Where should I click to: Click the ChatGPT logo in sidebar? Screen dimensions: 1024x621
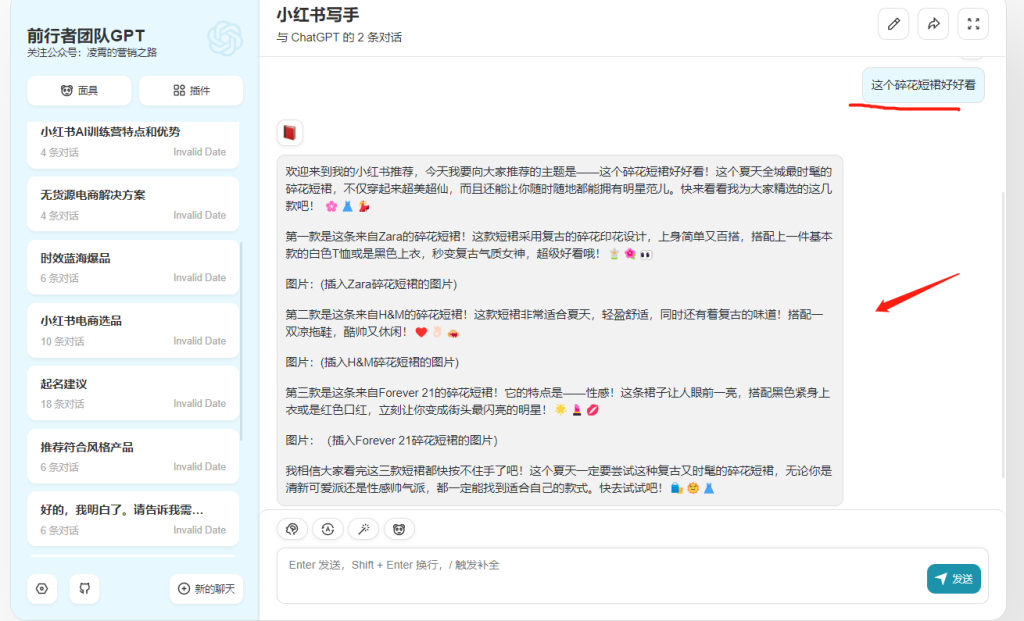(x=224, y=38)
